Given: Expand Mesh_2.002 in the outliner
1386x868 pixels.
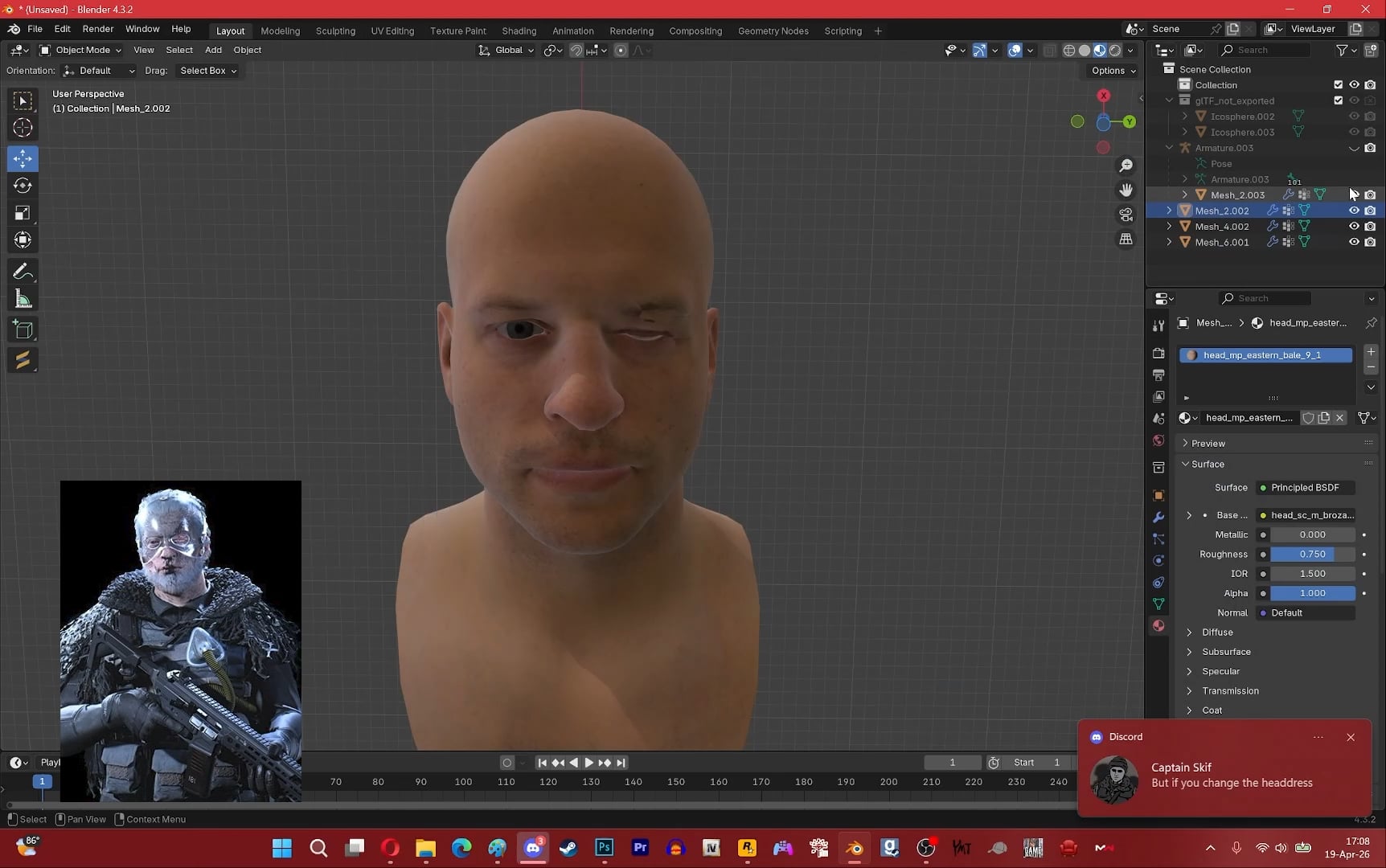Looking at the screenshot, I should pyautogui.click(x=1169, y=211).
